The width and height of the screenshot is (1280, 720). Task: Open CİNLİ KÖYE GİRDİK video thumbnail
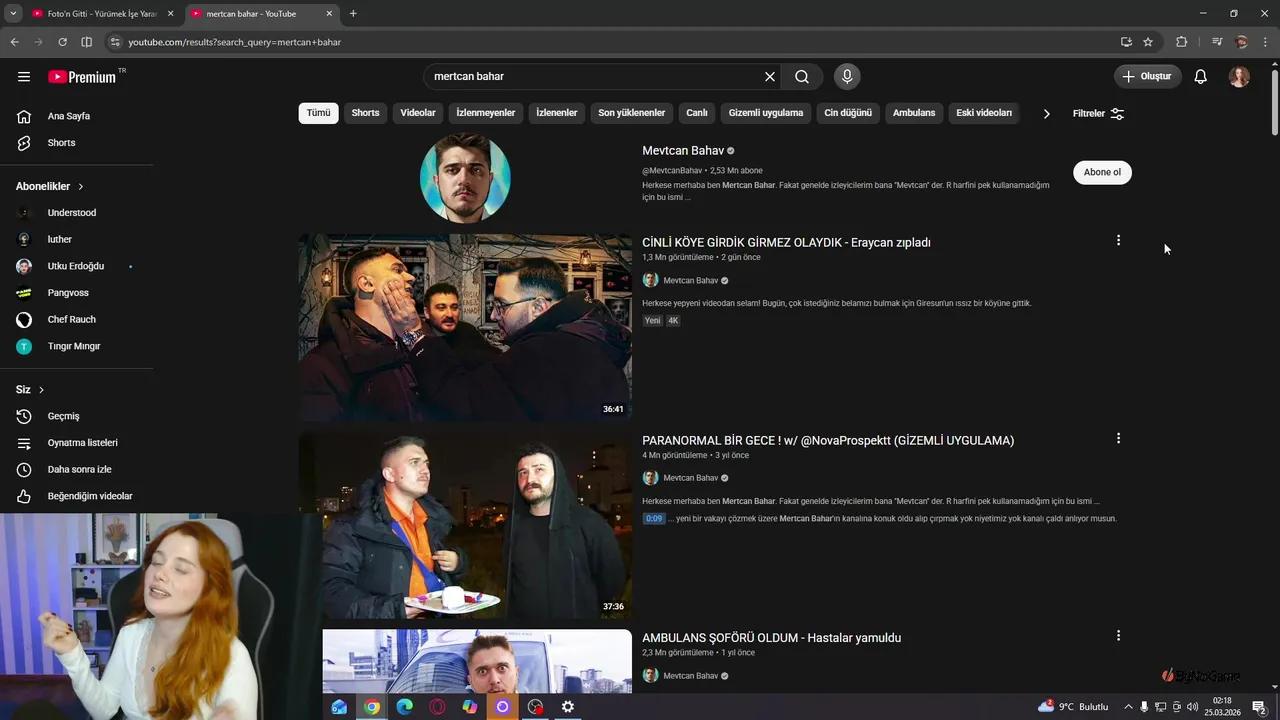[x=465, y=327]
